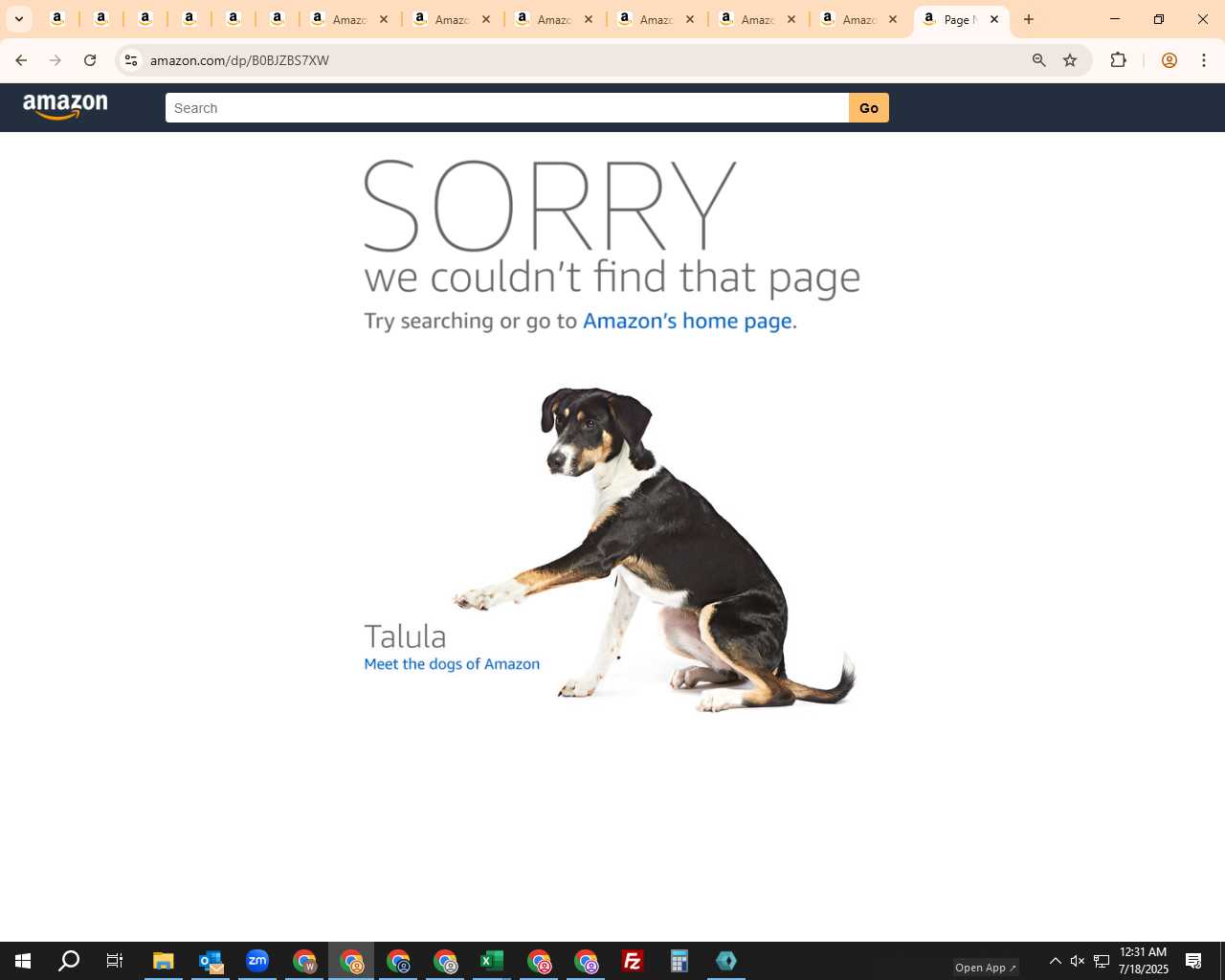1225x980 pixels.
Task: Open Outlook from the taskbar
Action: coord(211,961)
